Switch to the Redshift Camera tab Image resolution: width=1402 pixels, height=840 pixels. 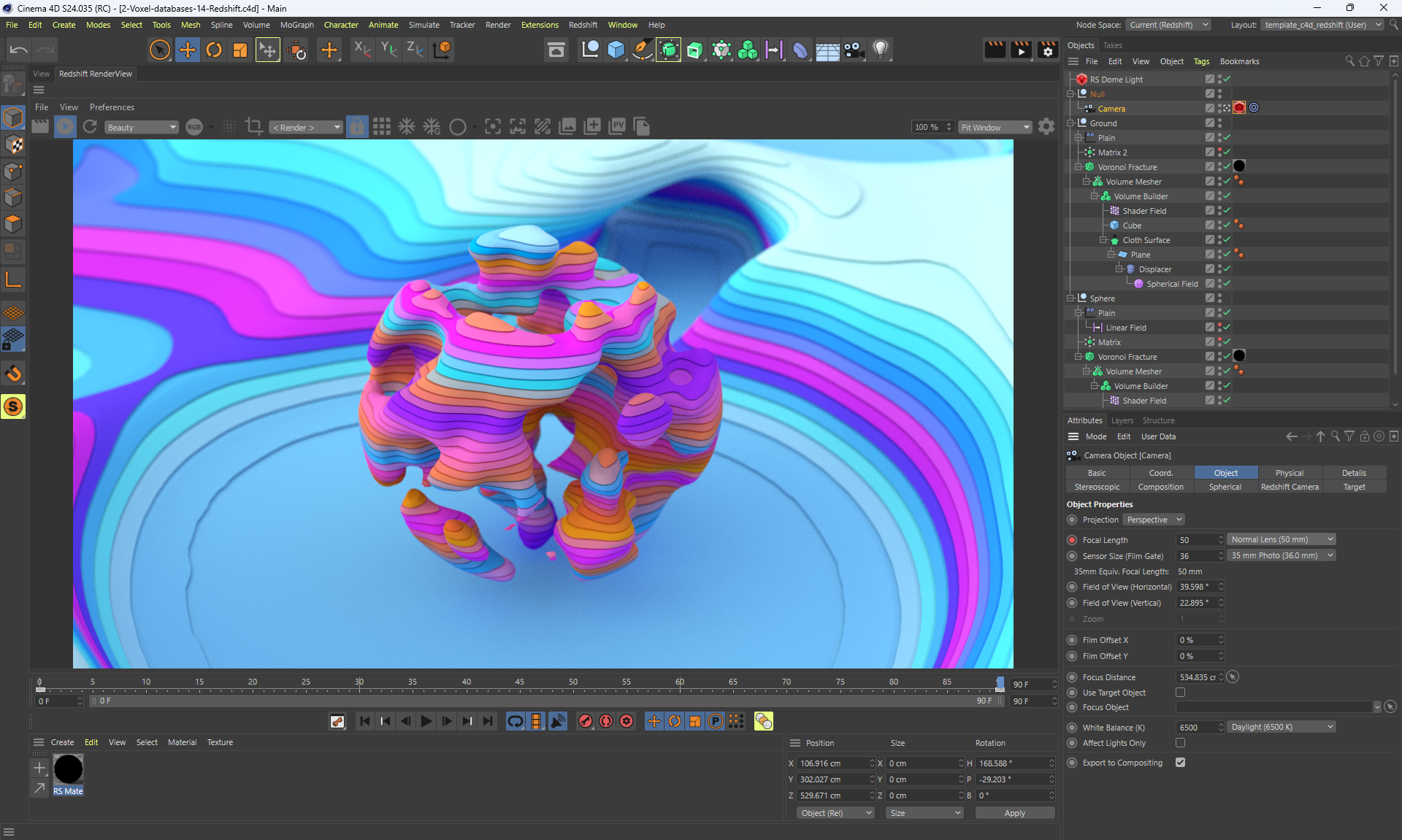pyautogui.click(x=1289, y=487)
